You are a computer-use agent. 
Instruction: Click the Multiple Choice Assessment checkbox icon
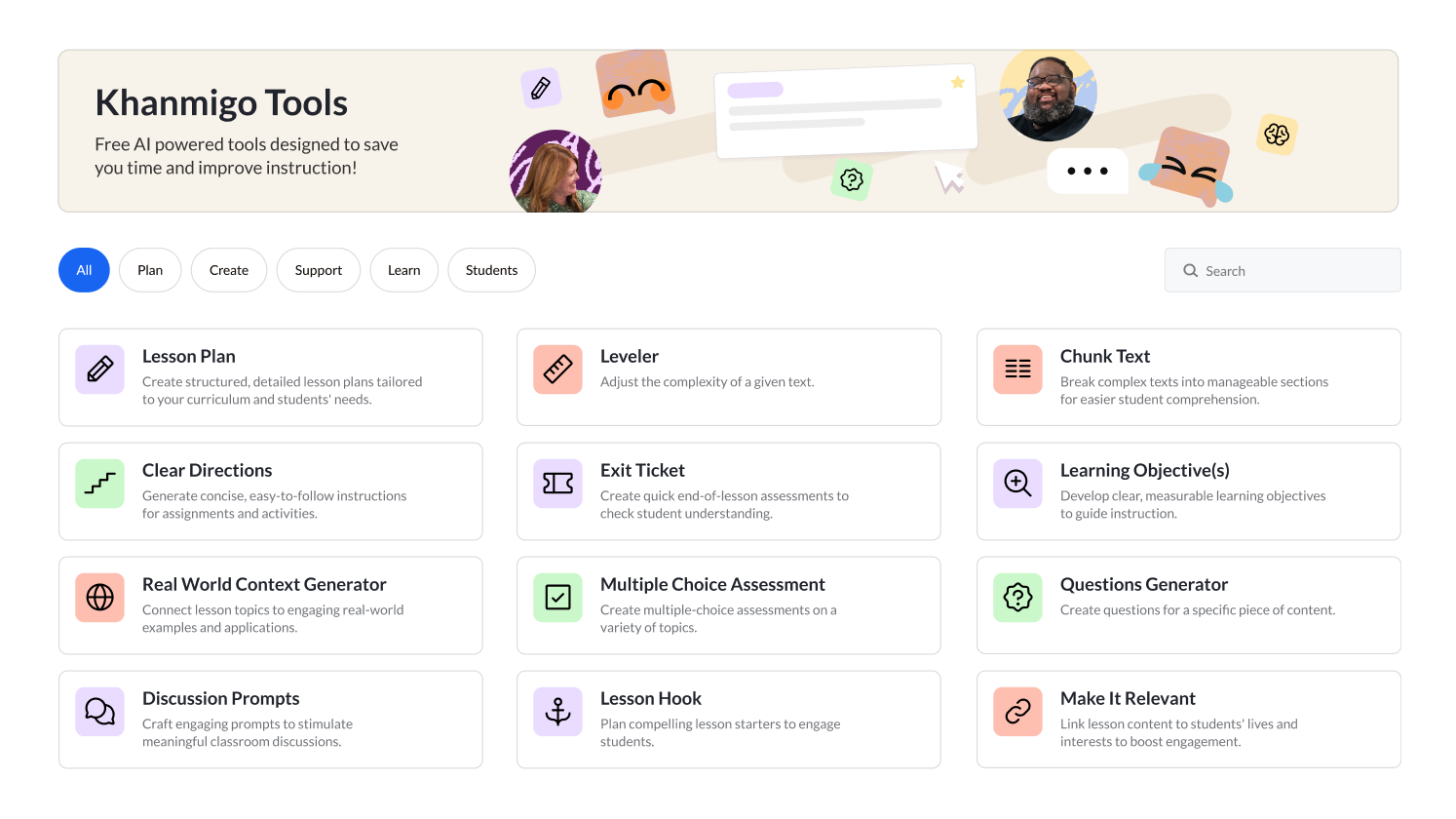point(557,598)
